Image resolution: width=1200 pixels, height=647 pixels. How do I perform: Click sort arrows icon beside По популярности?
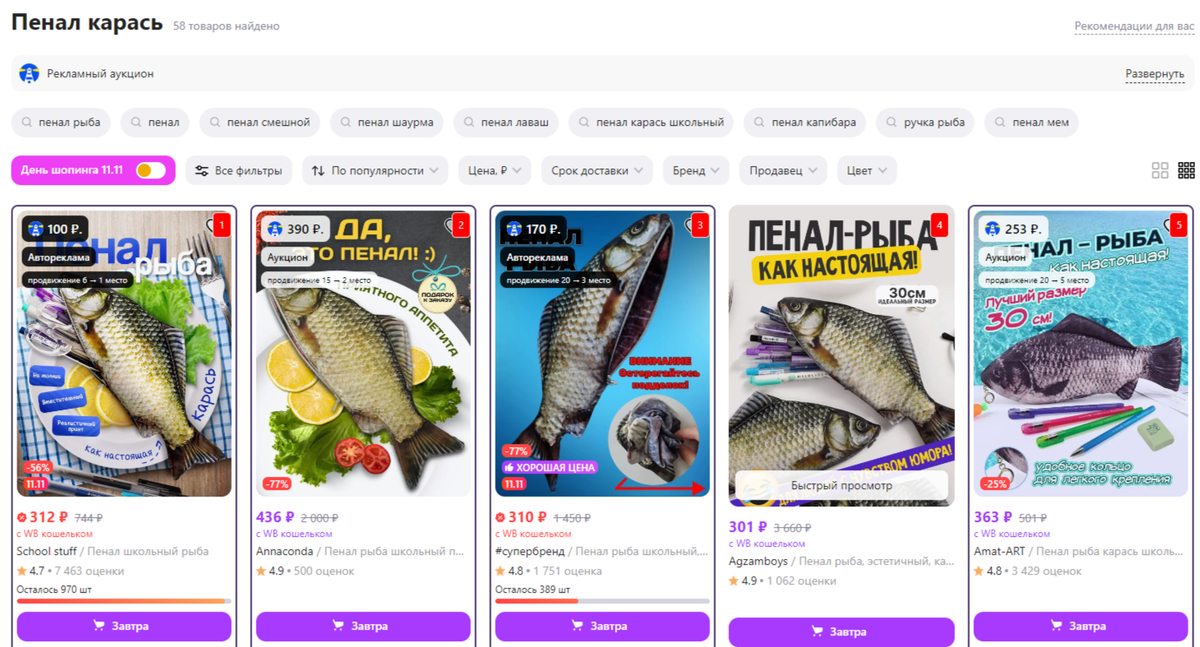[318, 171]
